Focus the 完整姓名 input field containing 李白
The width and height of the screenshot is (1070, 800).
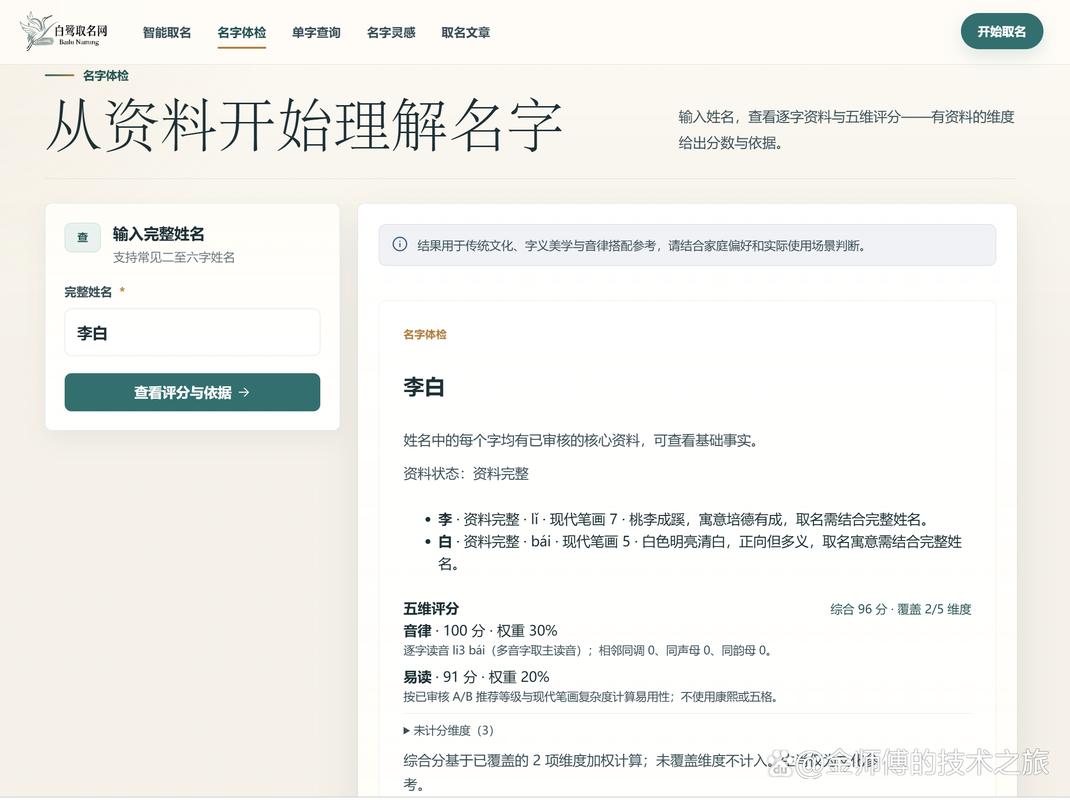pos(192,332)
